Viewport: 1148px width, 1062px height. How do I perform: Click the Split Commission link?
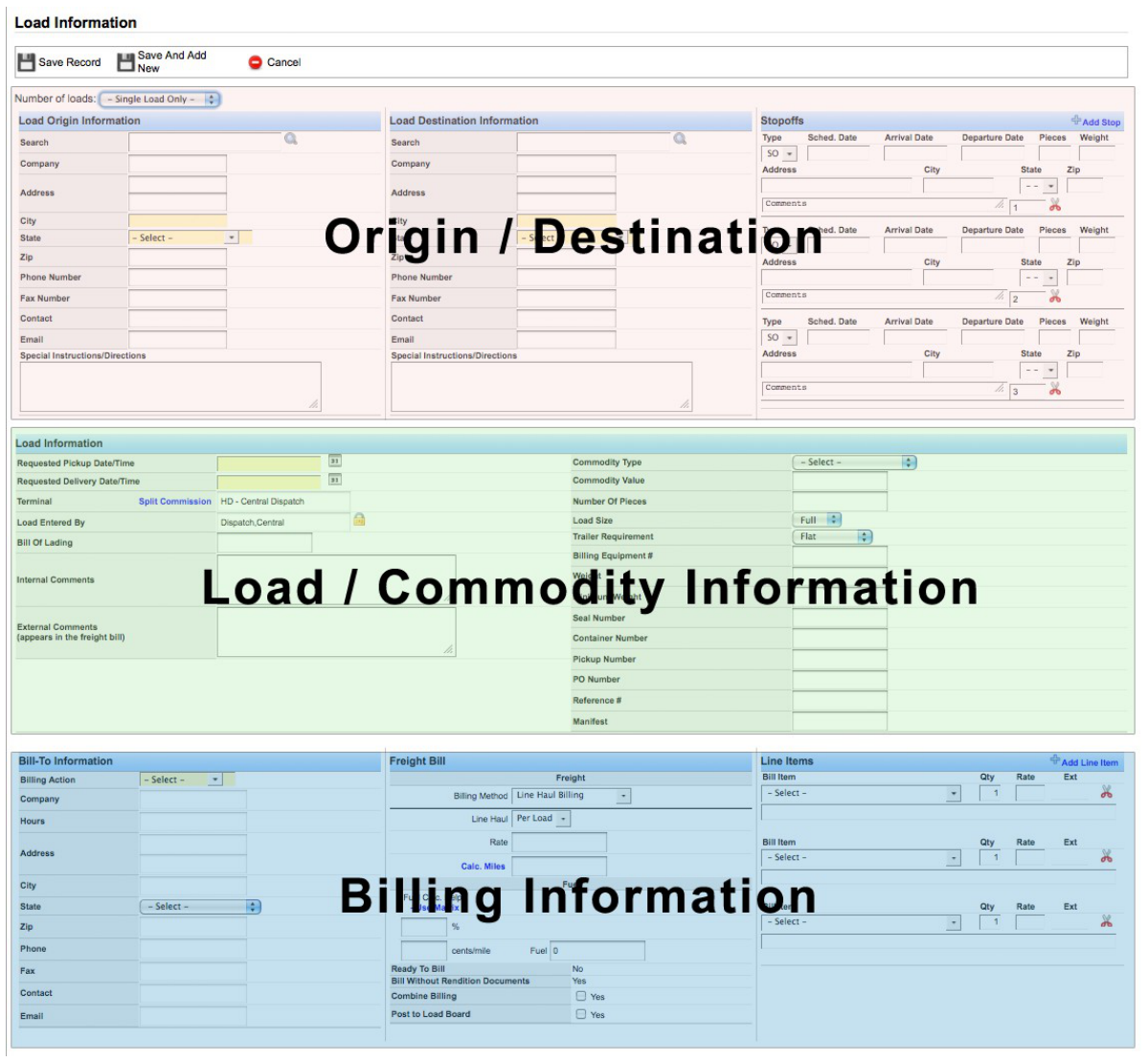point(175,502)
